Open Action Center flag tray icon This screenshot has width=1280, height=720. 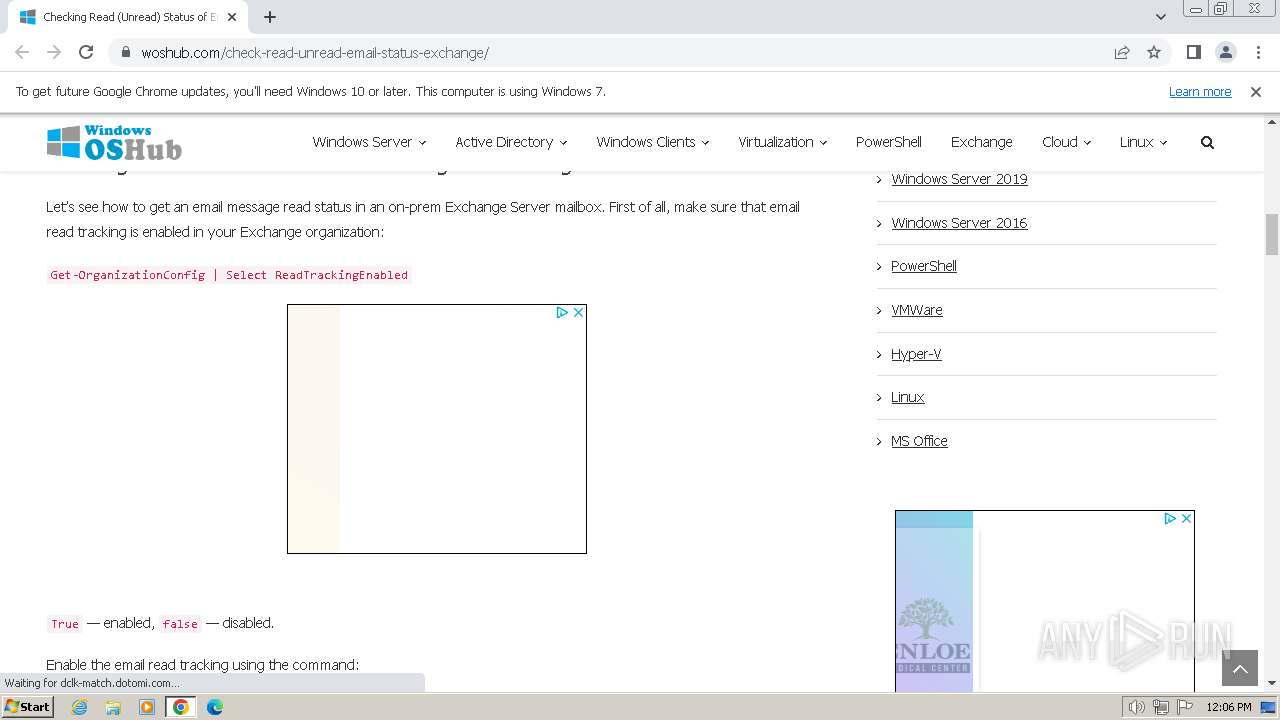click(x=1185, y=707)
